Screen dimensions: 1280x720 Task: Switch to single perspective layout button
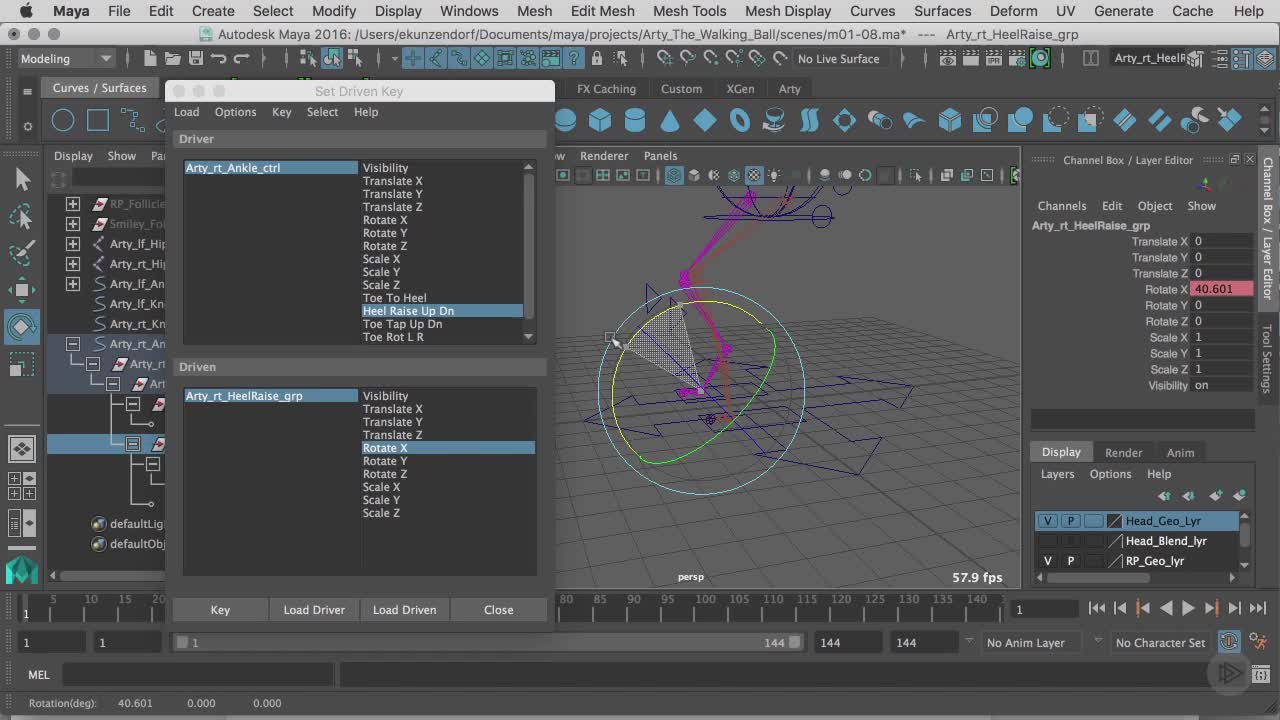[22, 449]
